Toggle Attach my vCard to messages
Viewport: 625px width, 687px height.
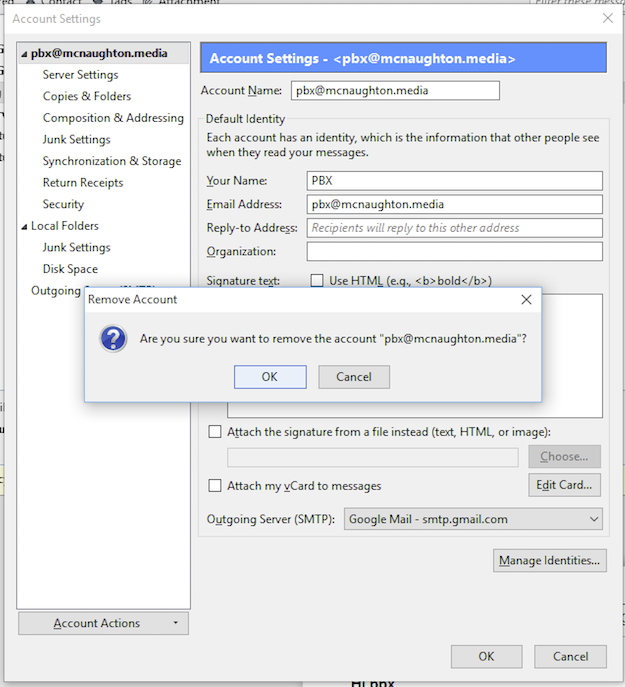pos(214,486)
